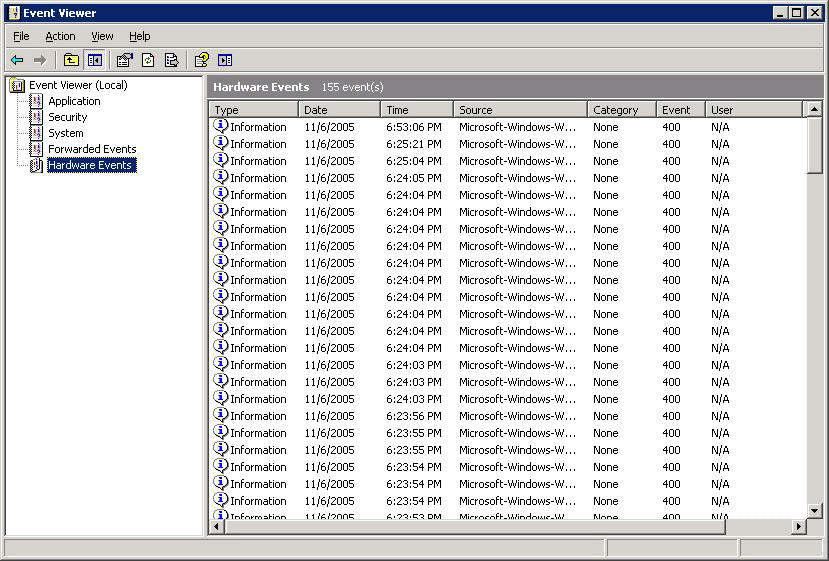Screen dimensions: 829x561
Task: Click the vertical scrollbar down arrow
Action: [815, 511]
